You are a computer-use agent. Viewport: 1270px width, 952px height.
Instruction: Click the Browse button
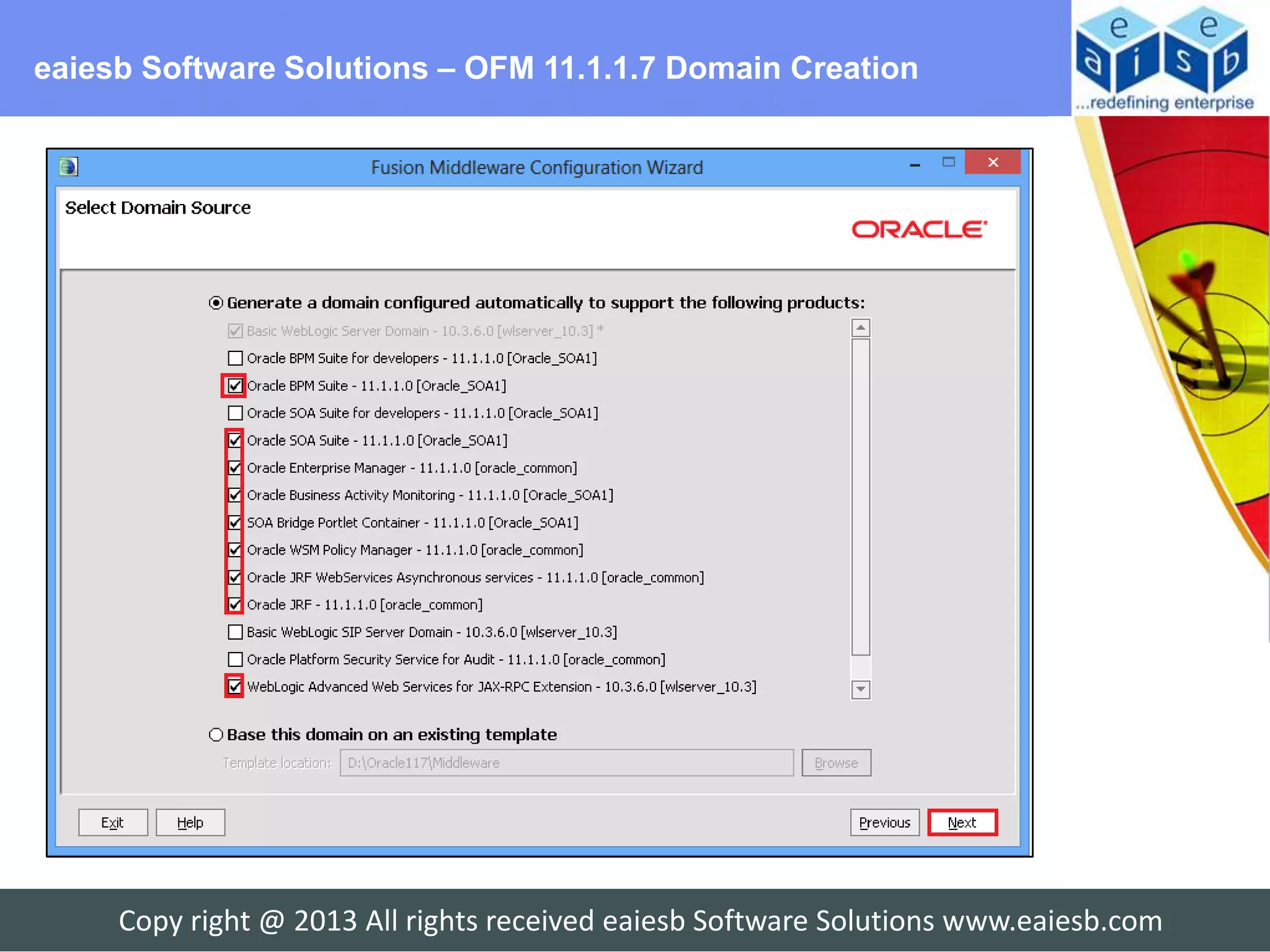point(836,763)
